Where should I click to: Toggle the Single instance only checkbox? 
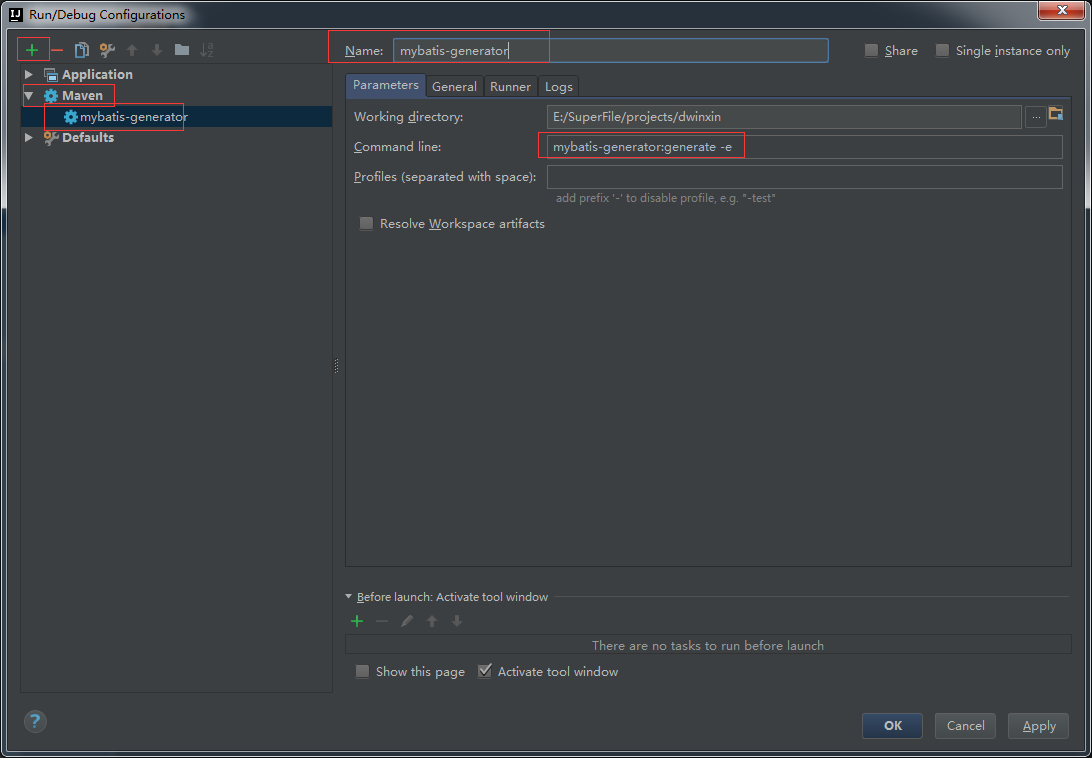point(942,51)
